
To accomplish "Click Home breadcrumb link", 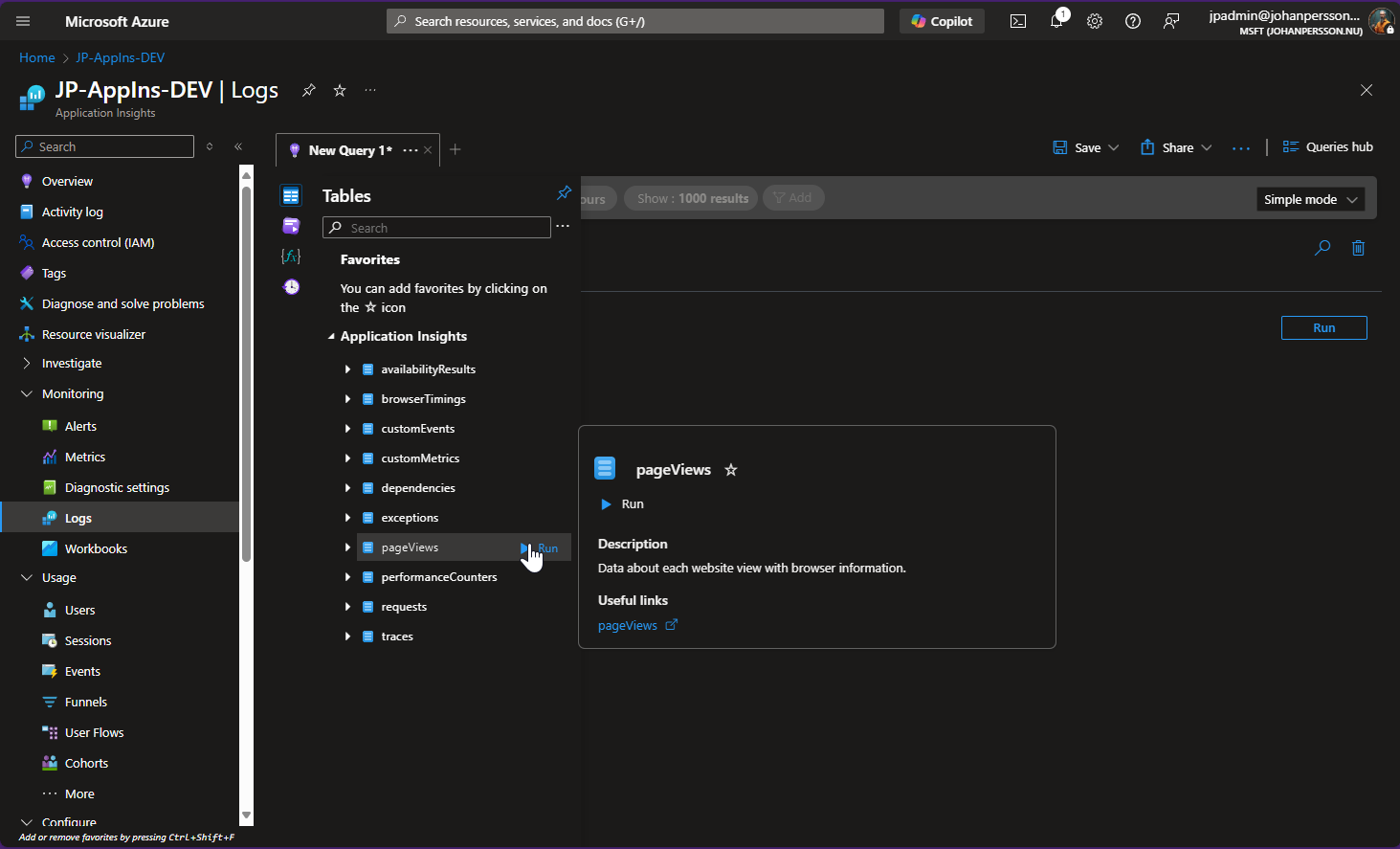I will tap(37, 57).
